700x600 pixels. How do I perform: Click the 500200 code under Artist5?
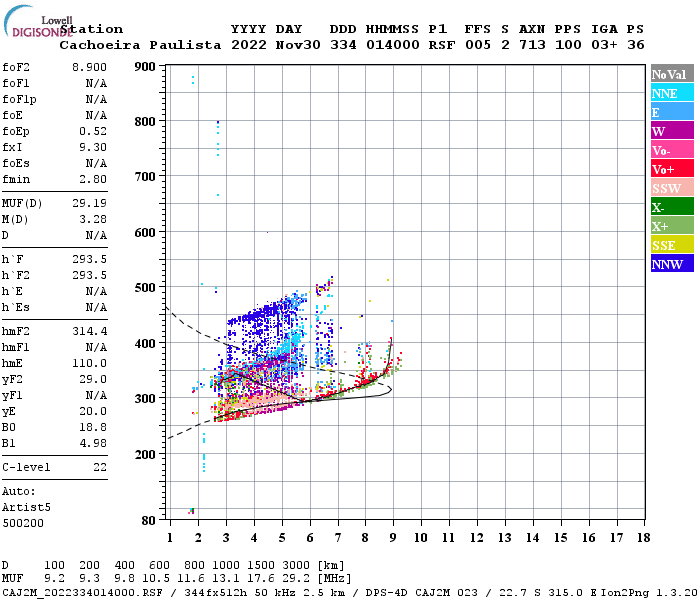[23, 523]
